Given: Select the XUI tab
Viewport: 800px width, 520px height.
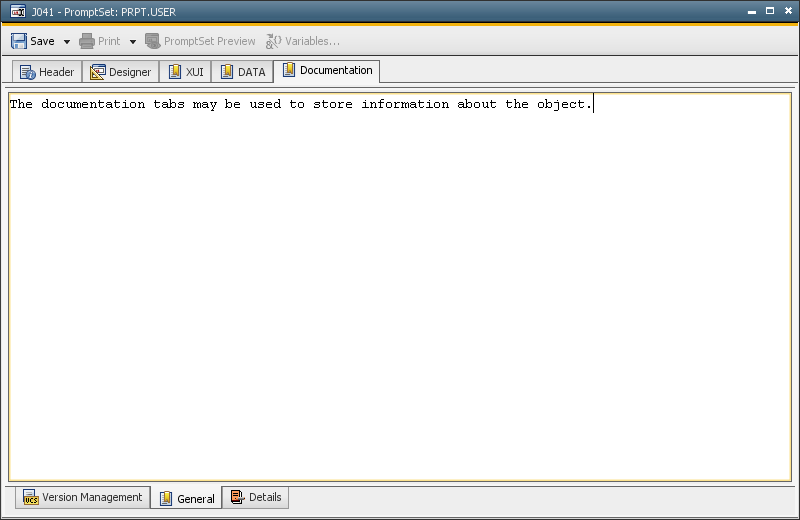Looking at the screenshot, I should coord(185,72).
